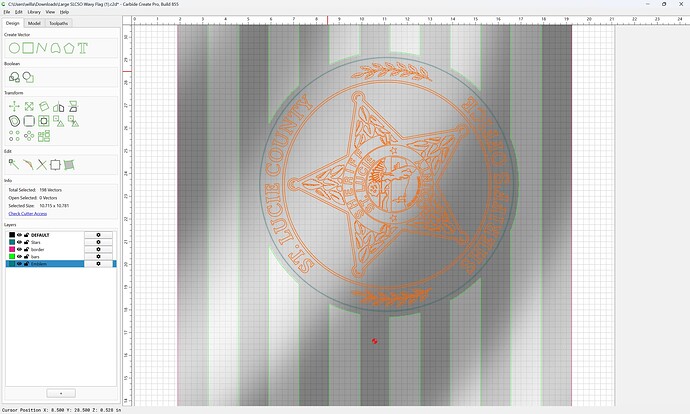Activate the Trim Vectors crossed-lines tool
Image resolution: width=690 pixels, height=414 pixels.
41,165
